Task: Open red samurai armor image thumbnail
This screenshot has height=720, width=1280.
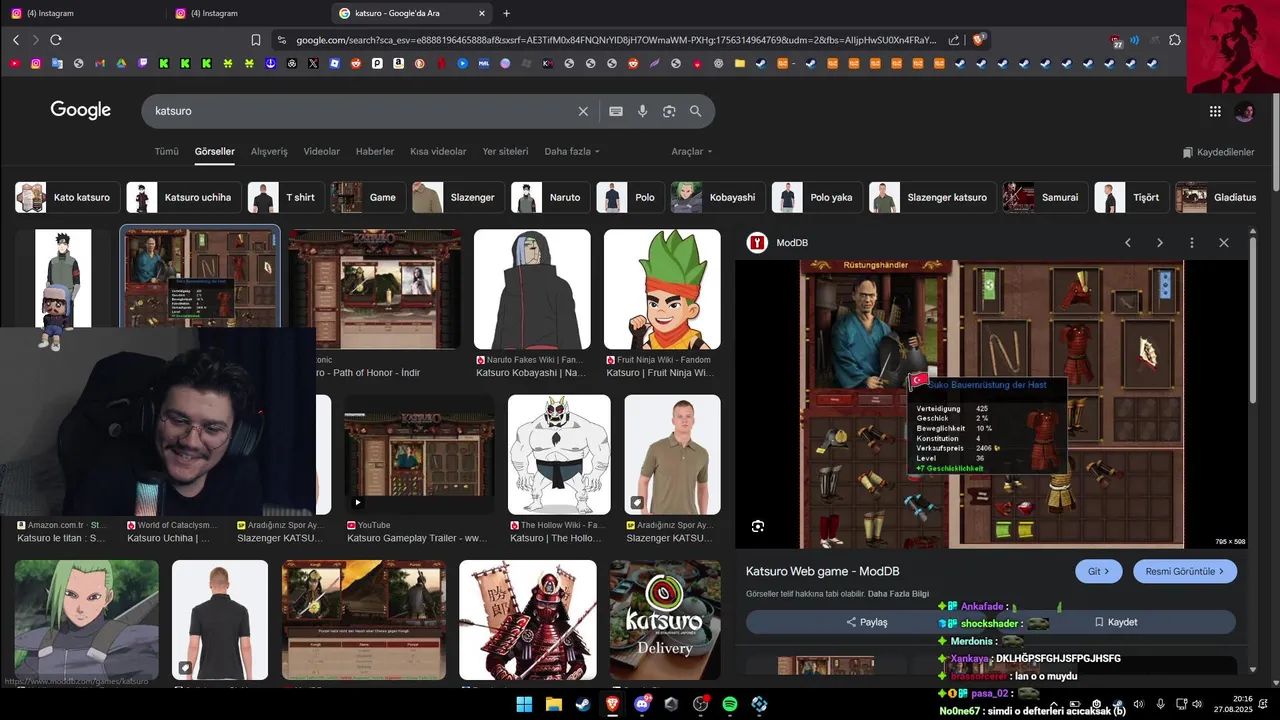Action: (528, 620)
